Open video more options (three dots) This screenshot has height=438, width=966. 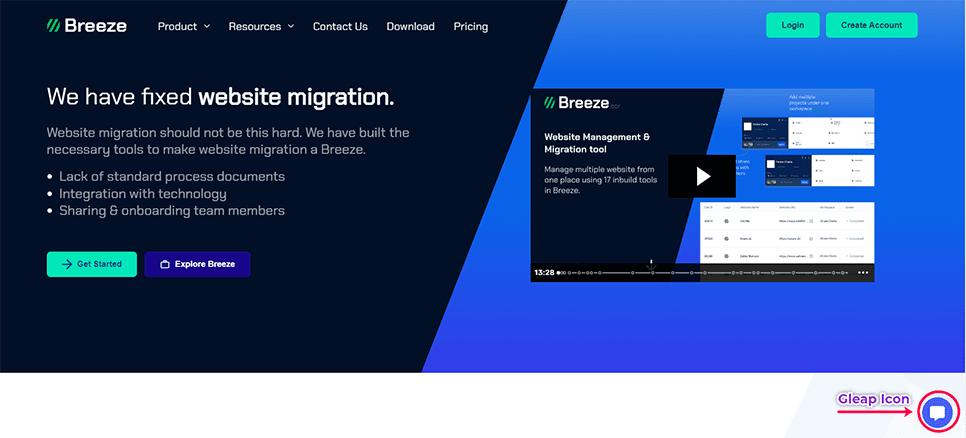pos(863,272)
